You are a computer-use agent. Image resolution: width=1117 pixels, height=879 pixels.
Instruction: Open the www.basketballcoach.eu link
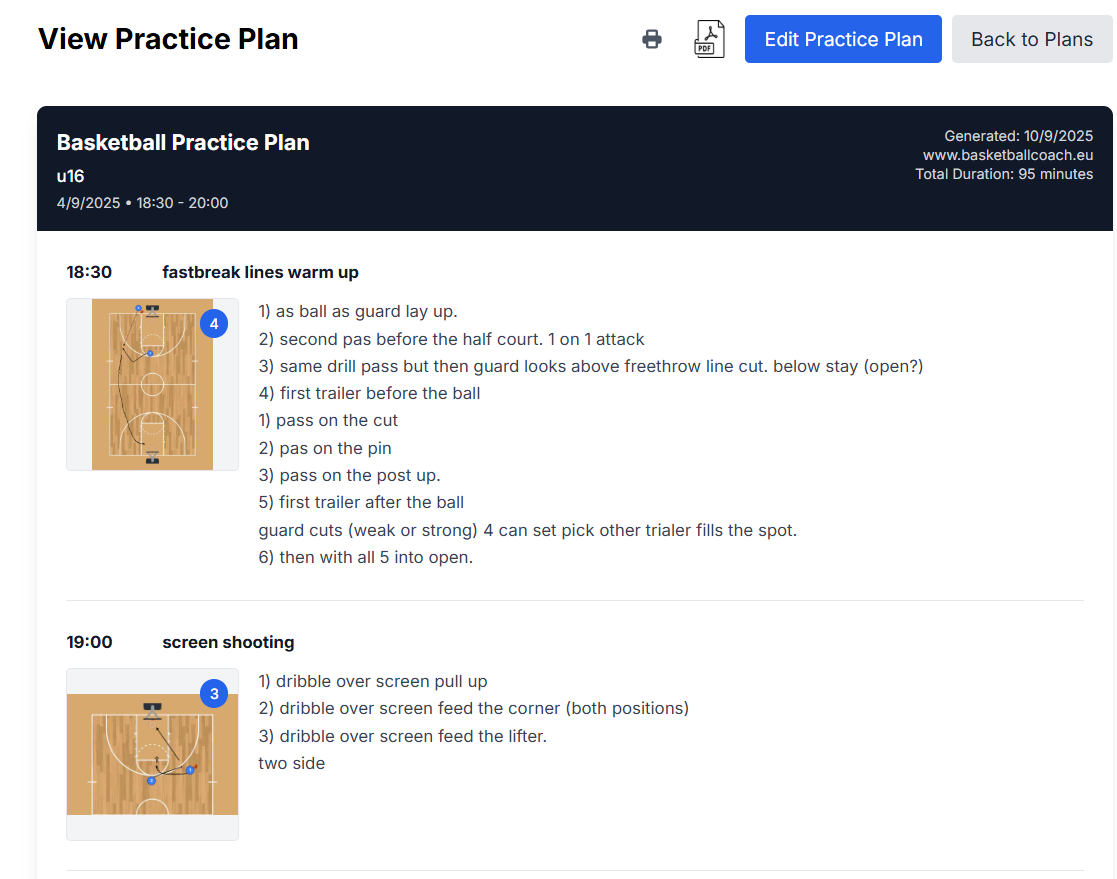point(1008,155)
